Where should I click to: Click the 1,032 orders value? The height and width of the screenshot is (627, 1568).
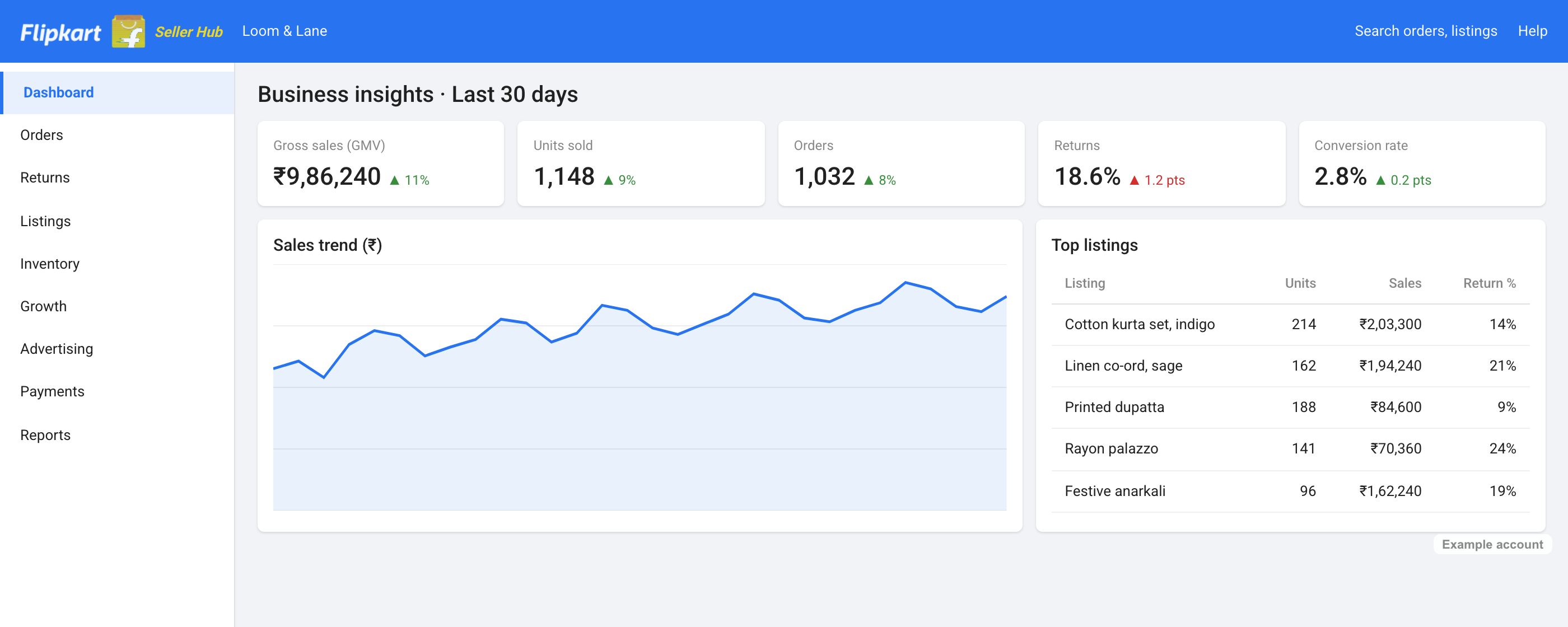pos(825,176)
